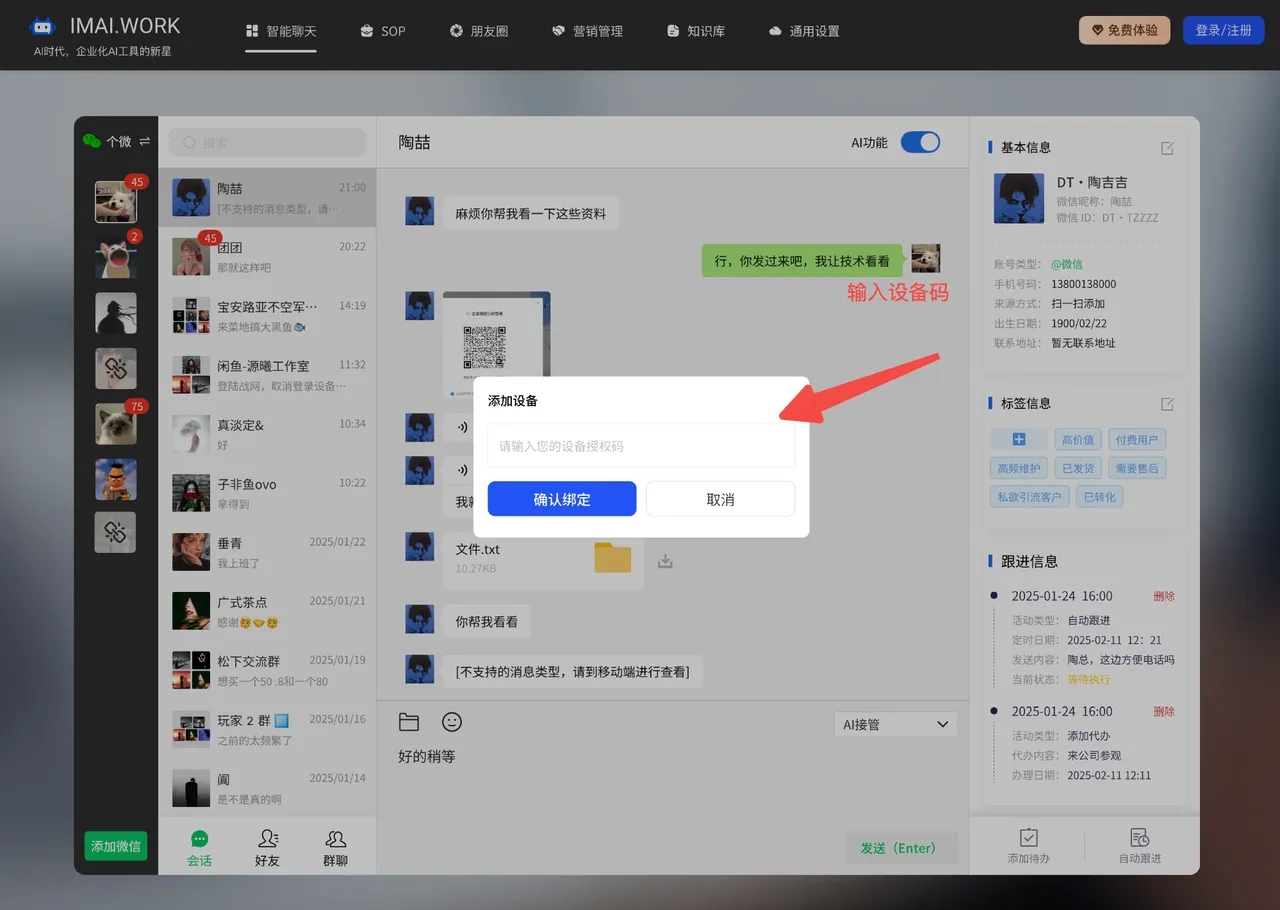This screenshot has width=1280, height=910.
Task: Download the 文件.txt attachment
Action: click(665, 561)
